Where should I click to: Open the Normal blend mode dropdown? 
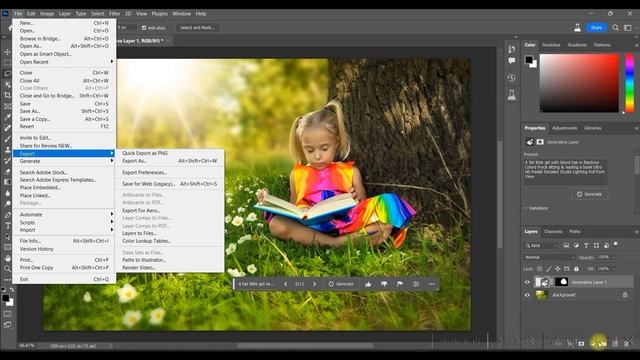click(x=549, y=257)
